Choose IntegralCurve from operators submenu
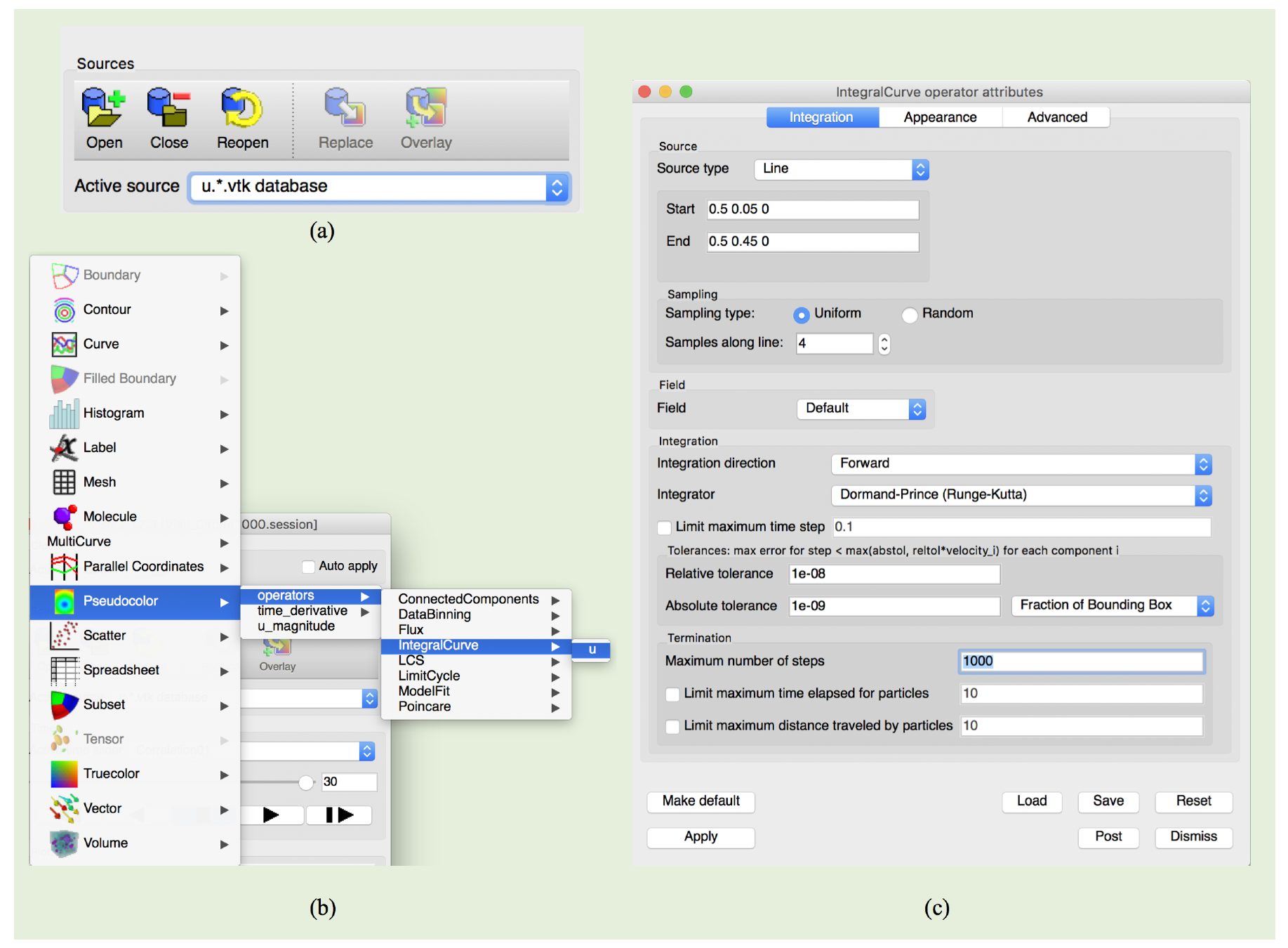 [x=439, y=645]
